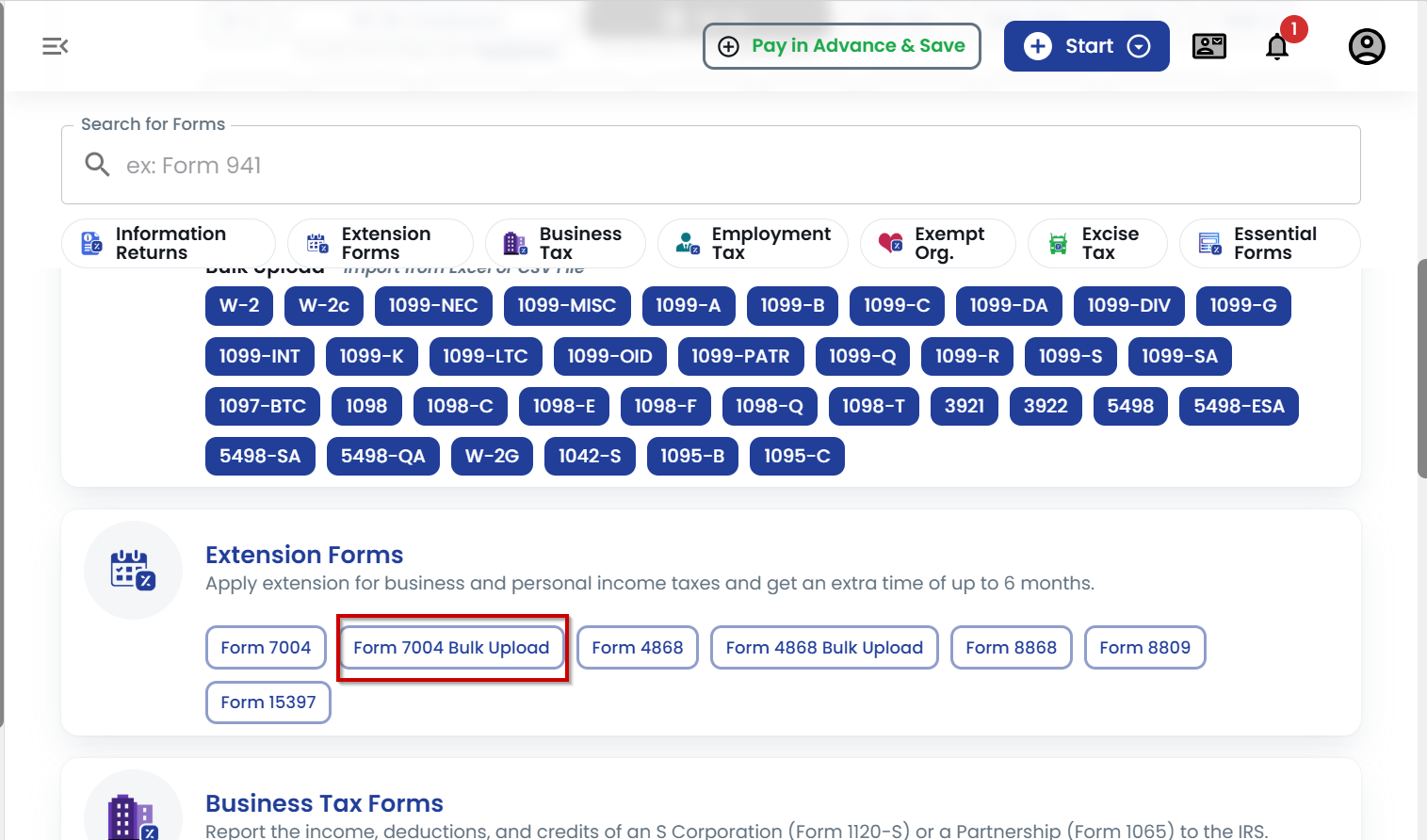The height and width of the screenshot is (840, 1427).
Task: Collapse the sidebar menu icon
Action: [56, 46]
